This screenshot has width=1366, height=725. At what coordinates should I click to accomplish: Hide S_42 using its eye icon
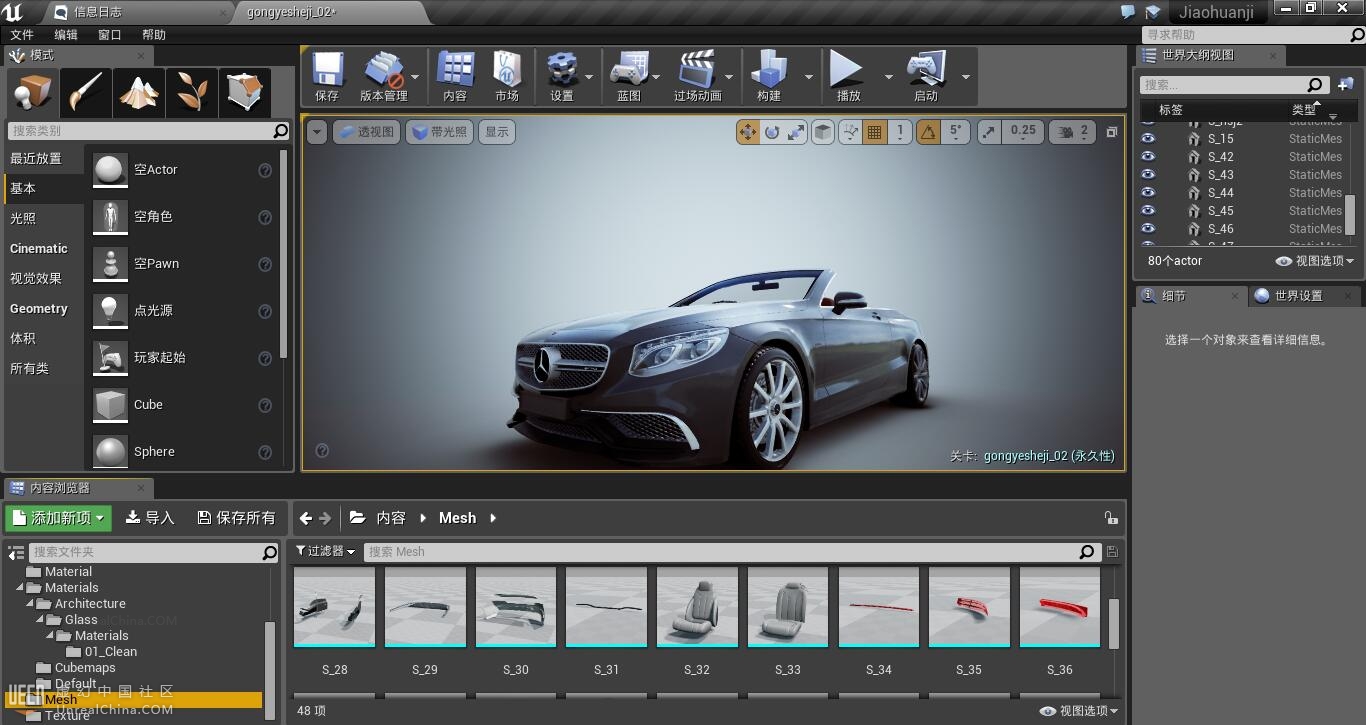pos(1148,157)
